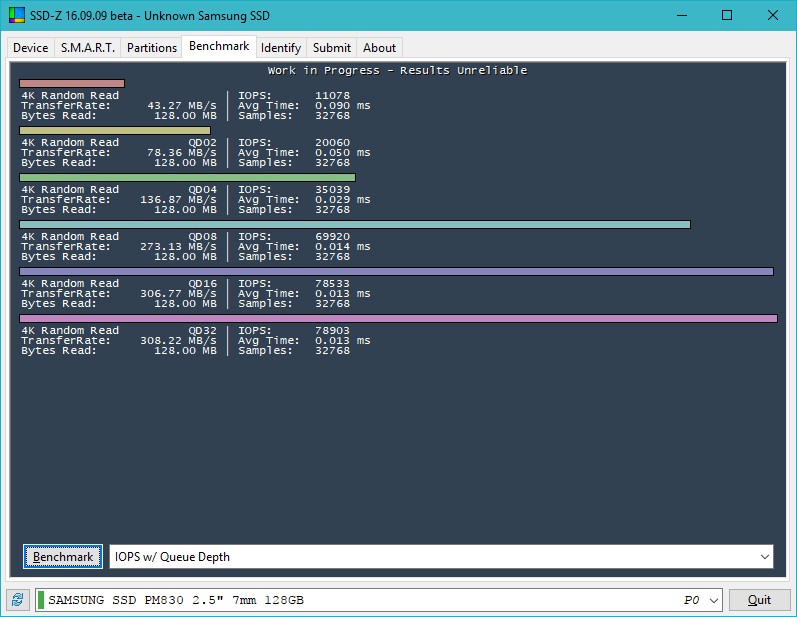Click the SSD-Z app icon in title bar

[x=16, y=15]
